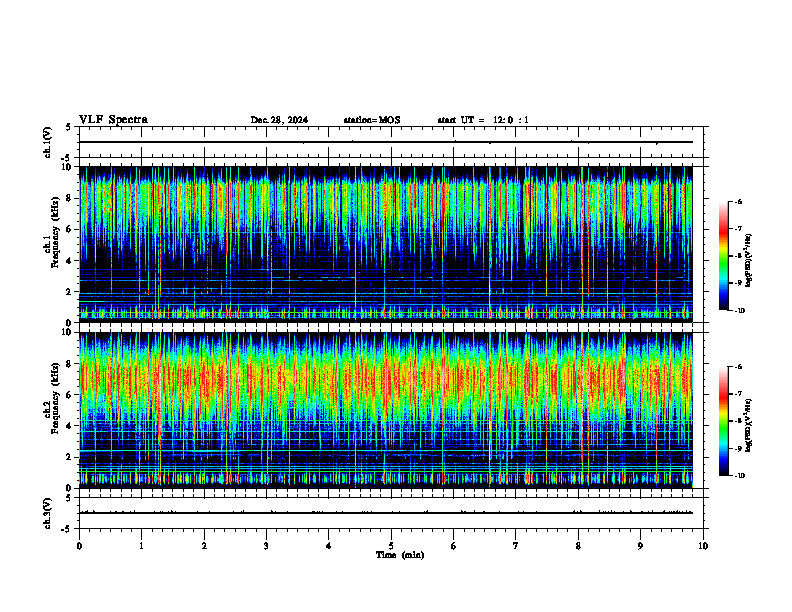Click the ch.2 color scale bar
Image resolution: width=792 pixels, height=612 pixels.
(x=724, y=421)
